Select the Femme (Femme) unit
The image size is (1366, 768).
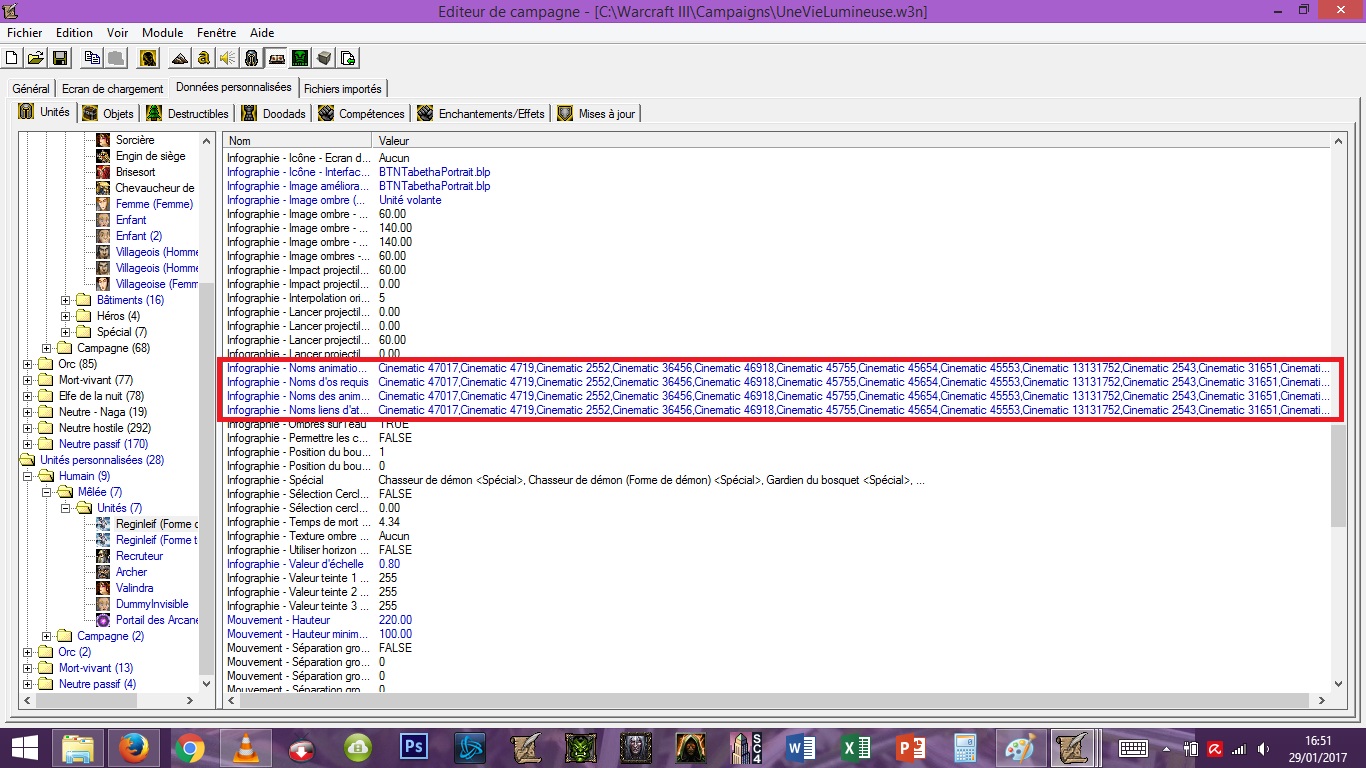pyautogui.click(x=154, y=204)
